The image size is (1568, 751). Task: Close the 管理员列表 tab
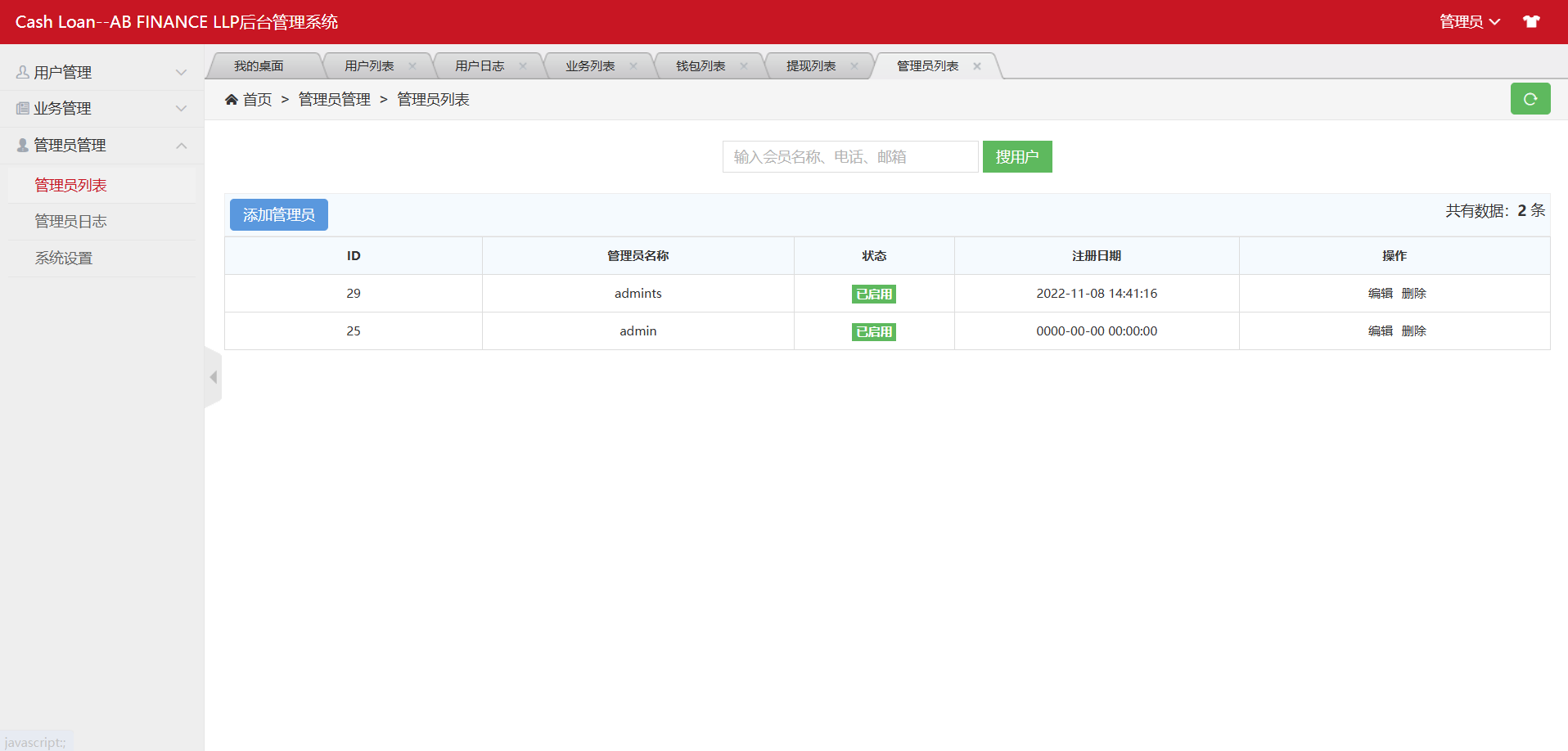[976, 66]
